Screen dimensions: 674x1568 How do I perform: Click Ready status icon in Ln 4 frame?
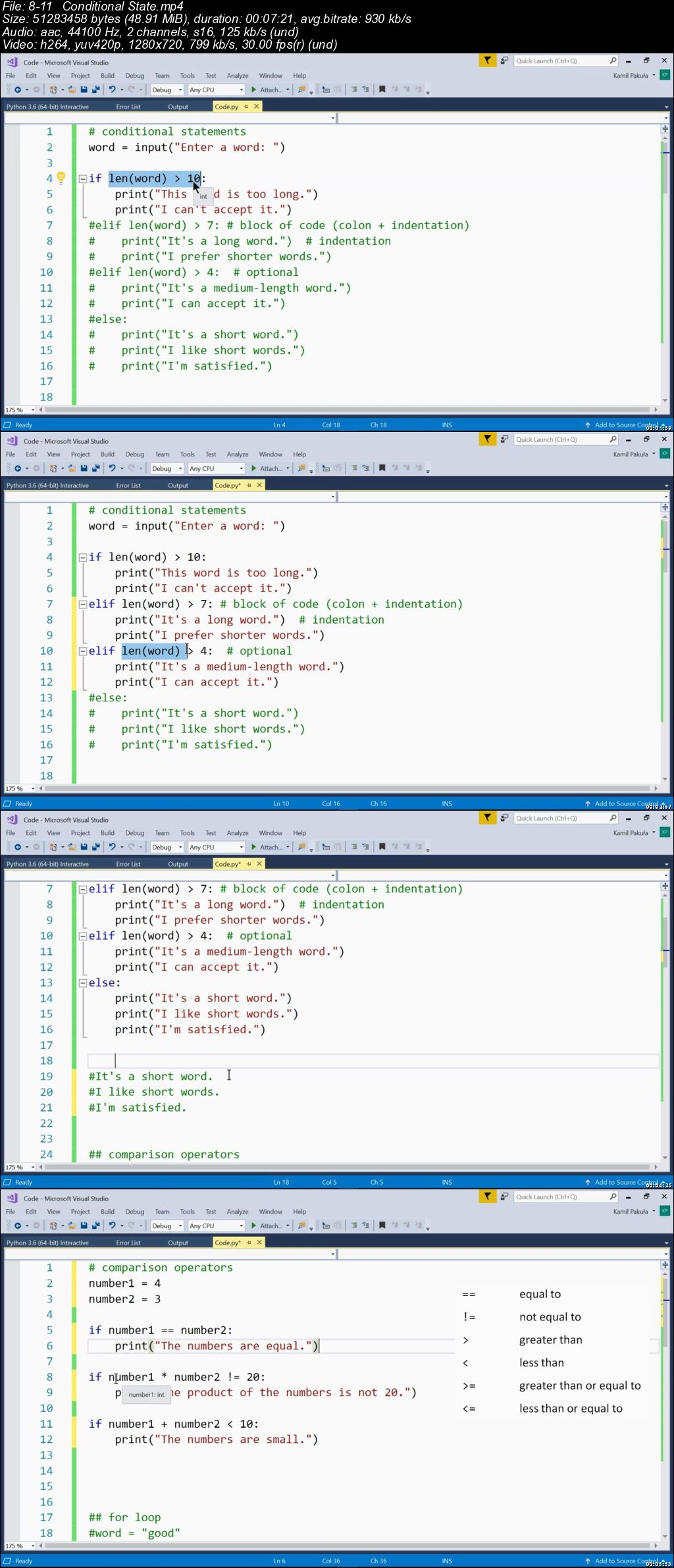pyautogui.click(x=7, y=425)
